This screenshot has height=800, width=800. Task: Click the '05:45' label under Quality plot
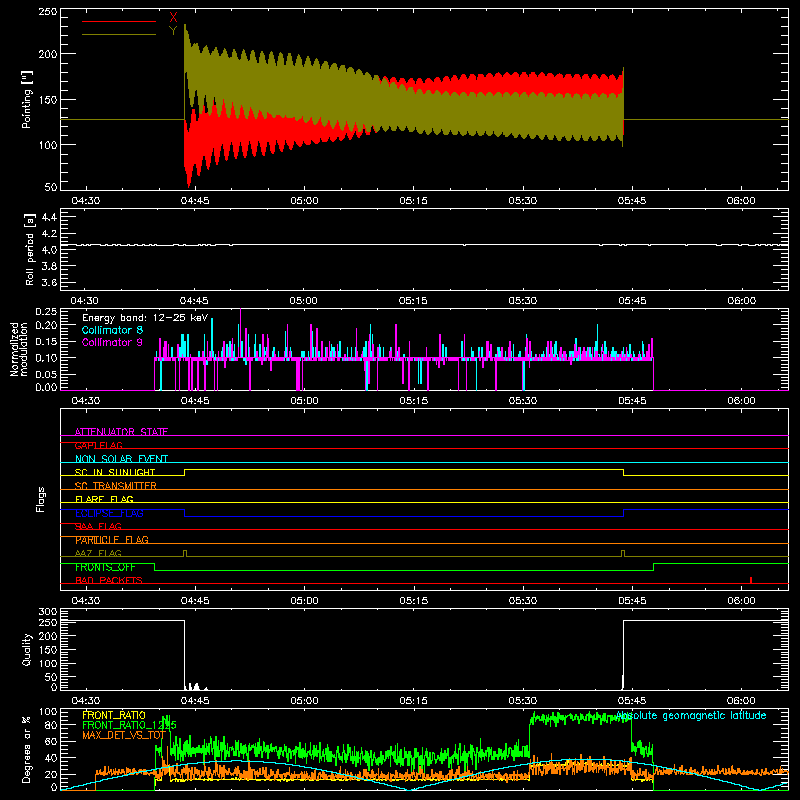pyautogui.click(x=632, y=701)
